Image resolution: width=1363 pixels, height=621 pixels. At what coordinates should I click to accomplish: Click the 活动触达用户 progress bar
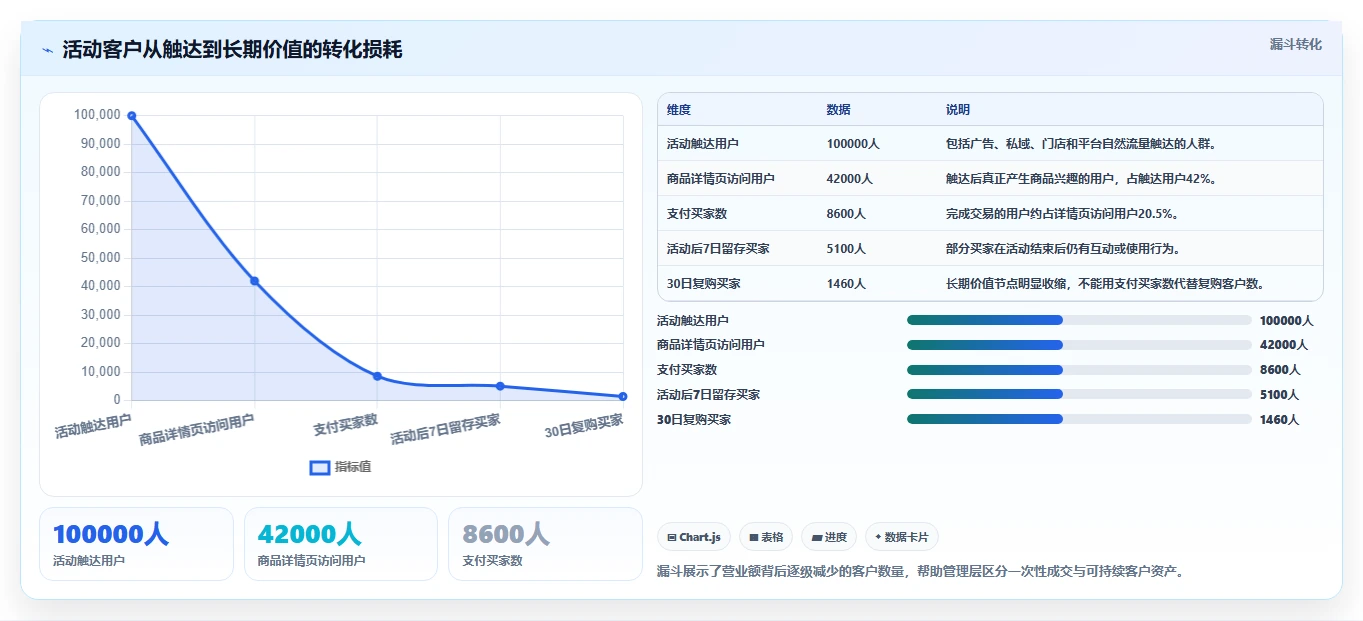pos(1079,320)
